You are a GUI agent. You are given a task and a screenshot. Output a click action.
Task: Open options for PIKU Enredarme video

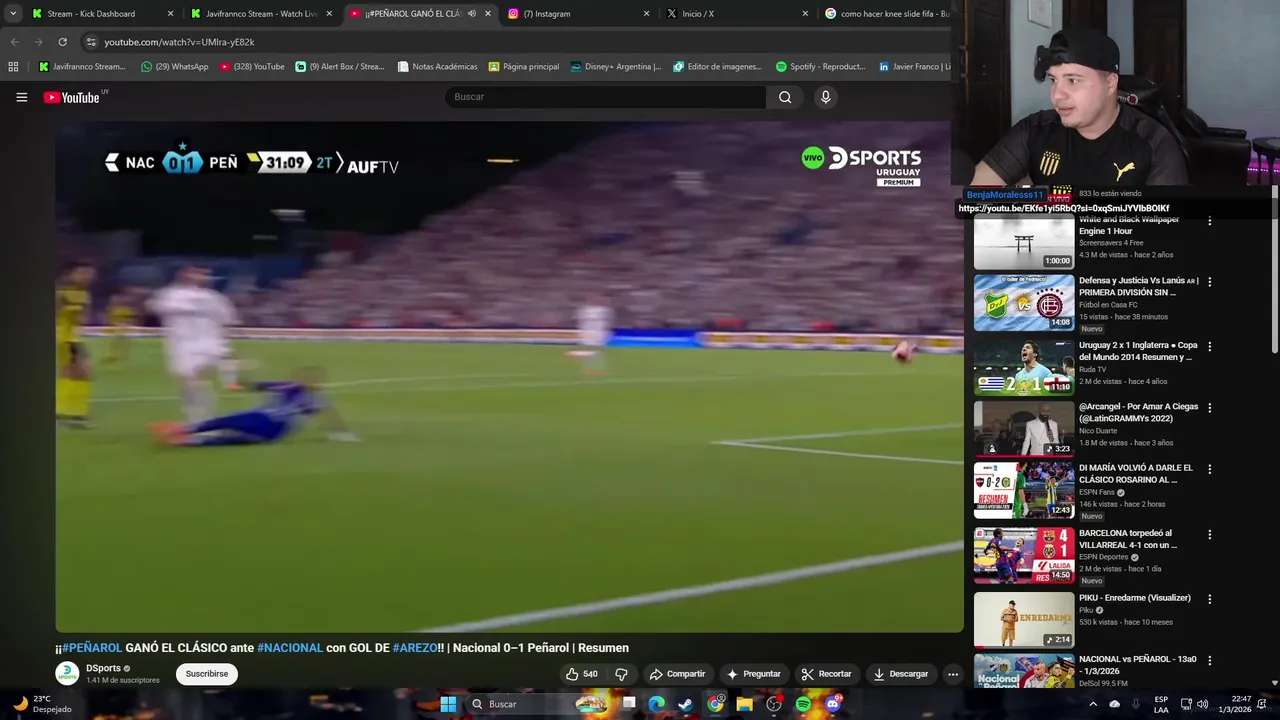(x=1209, y=599)
